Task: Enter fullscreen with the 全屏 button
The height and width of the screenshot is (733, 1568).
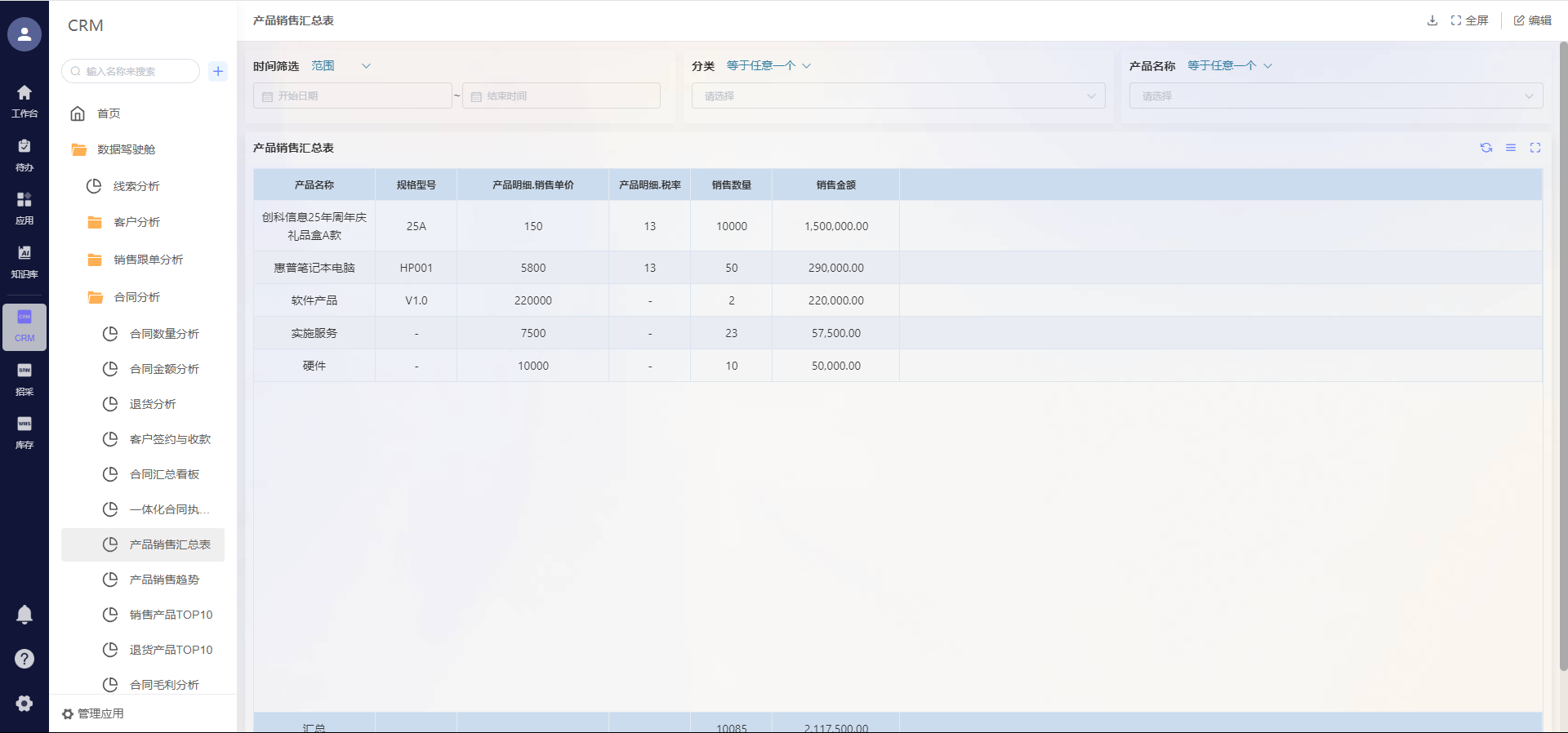Action: (x=1469, y=20)
